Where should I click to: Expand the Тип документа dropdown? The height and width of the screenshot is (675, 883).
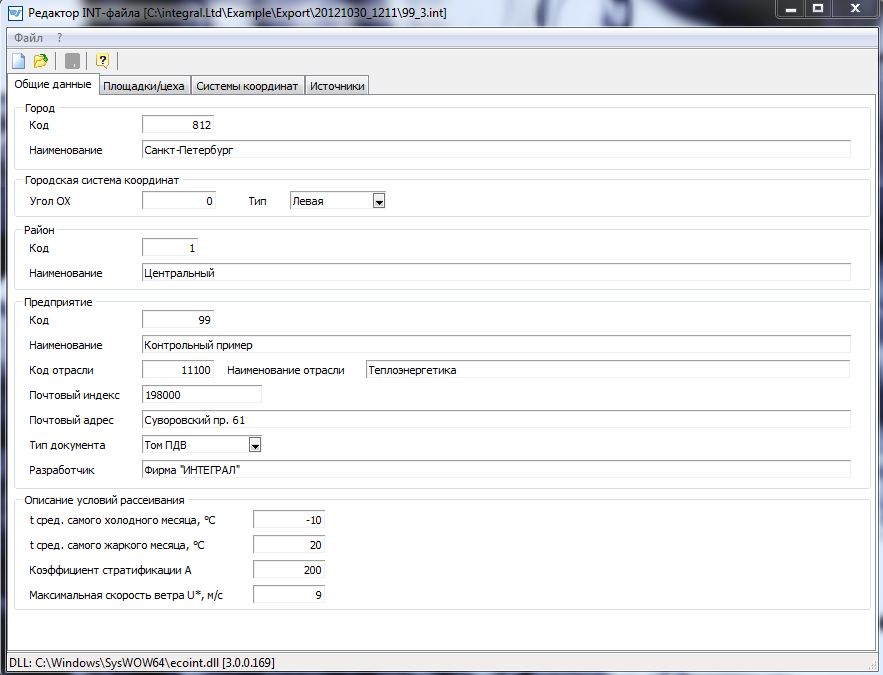[255, 445]
